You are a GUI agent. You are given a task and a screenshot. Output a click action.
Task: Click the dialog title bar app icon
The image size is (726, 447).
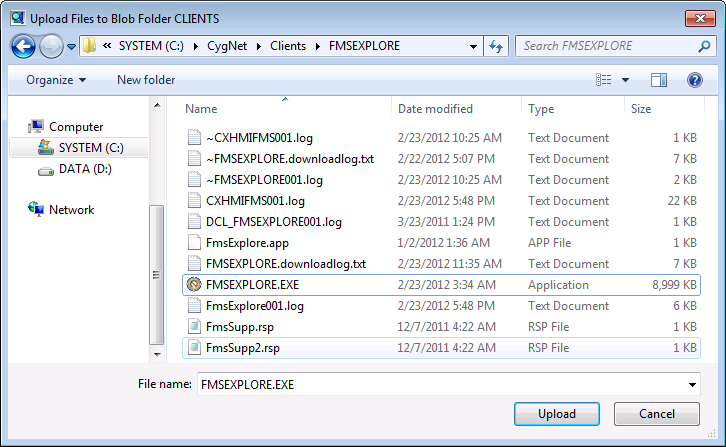pyautogui.click(x=18, y=18)
